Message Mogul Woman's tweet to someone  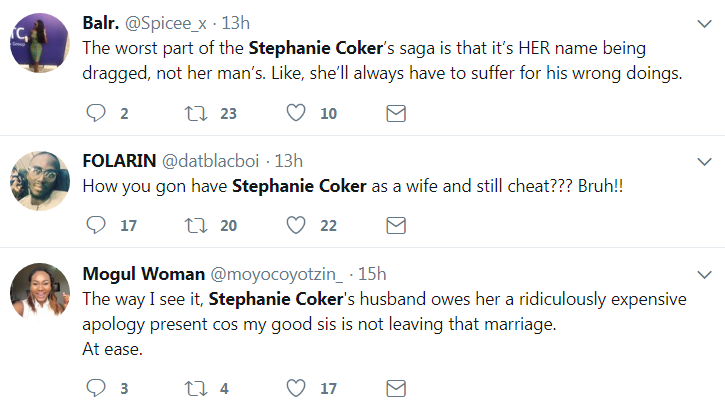tap(395, 387)
